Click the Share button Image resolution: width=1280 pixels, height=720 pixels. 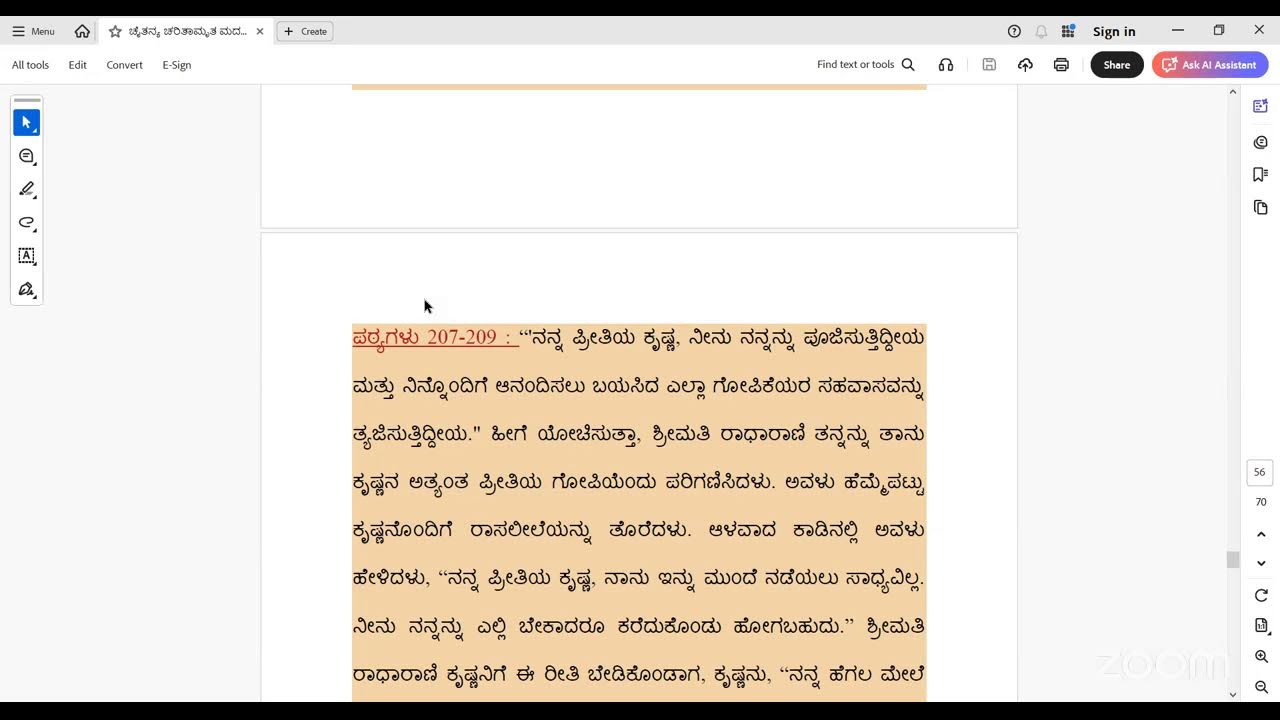(x=1117, y=65)
